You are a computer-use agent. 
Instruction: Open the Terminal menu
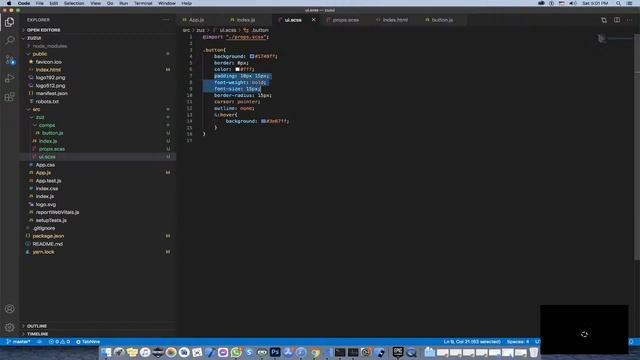click(x=143, y=3)
